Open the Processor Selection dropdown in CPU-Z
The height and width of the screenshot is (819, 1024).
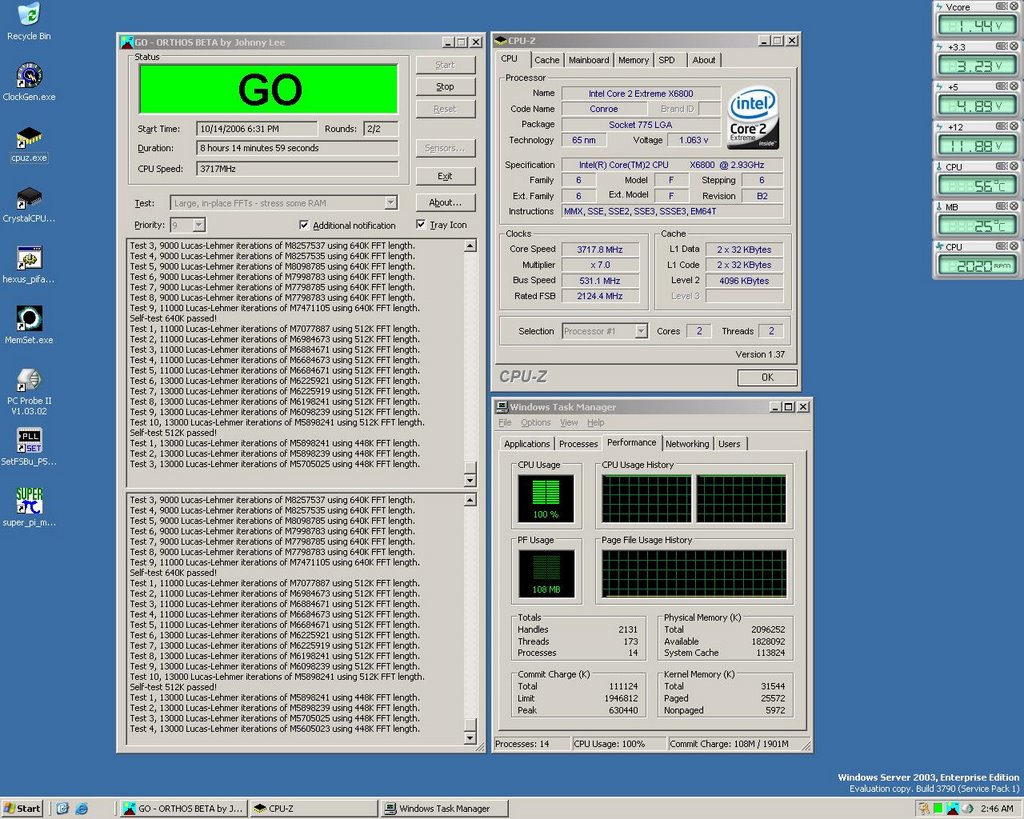pyautogui.click(x=641, y=331)
